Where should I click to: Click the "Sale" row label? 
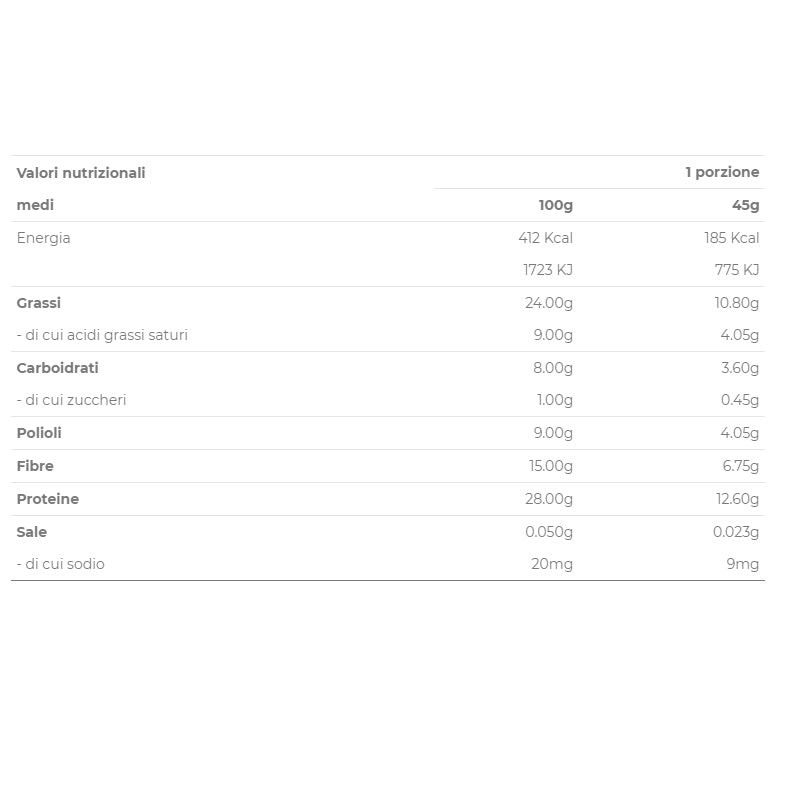tap(31, 532)
